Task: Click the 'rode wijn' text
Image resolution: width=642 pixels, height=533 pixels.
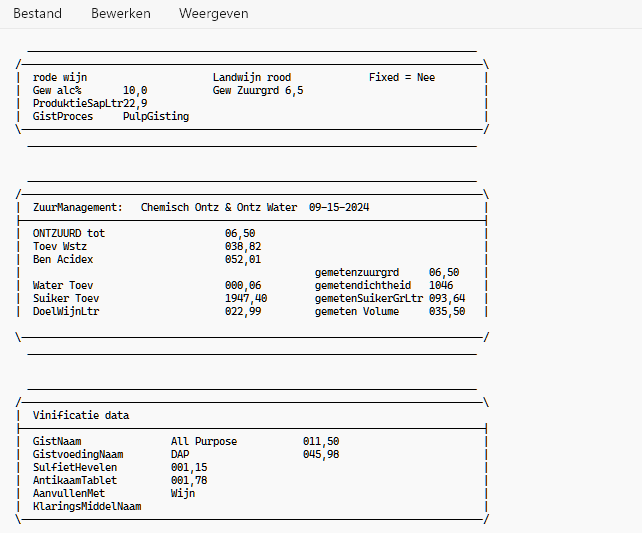Action: [59, 77]
